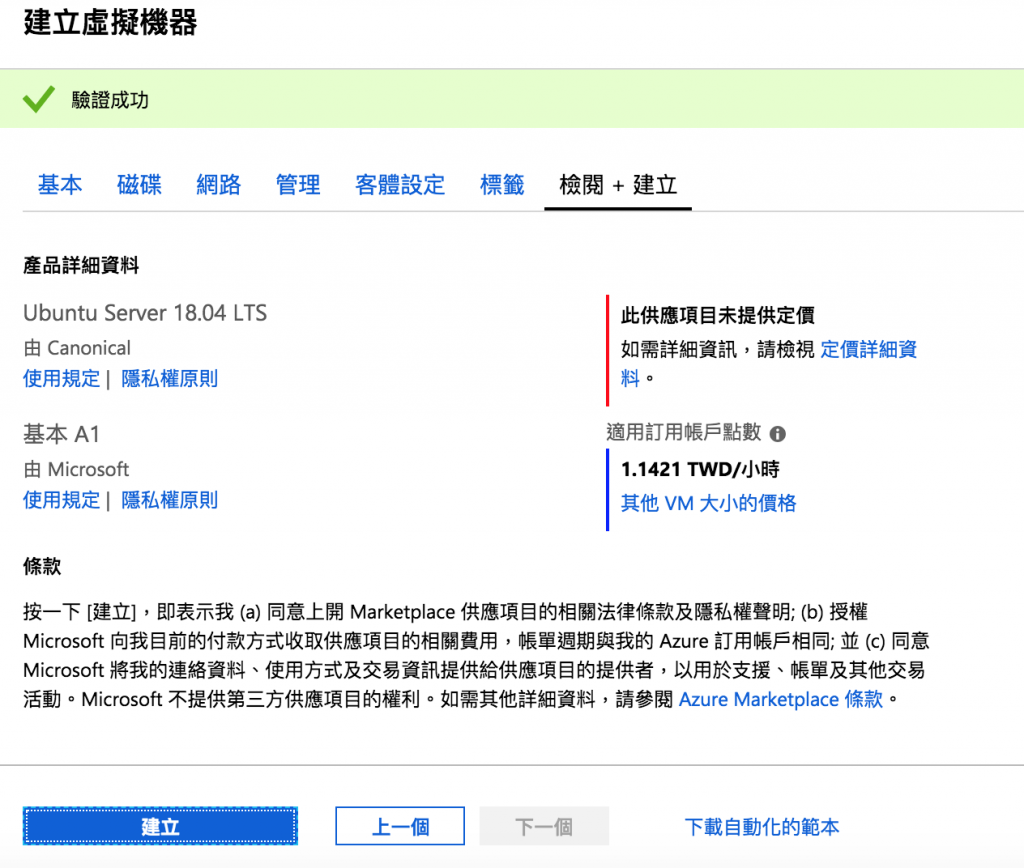Viewport: 1024px width, 868px height.
Task: Open the 定價詳細資料 link
Action: [x=868, y=349]
